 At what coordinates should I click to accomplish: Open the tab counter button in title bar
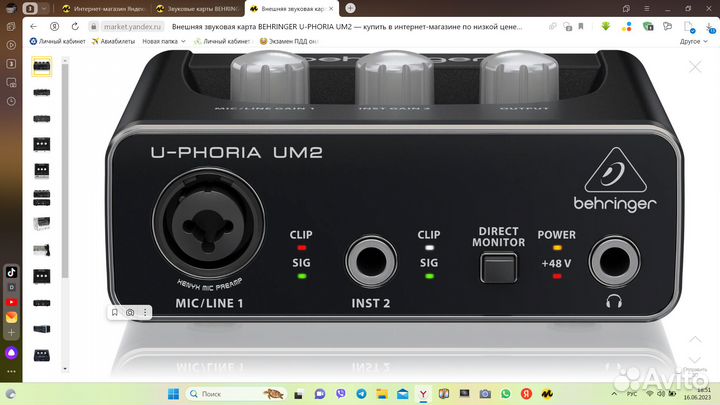(x=30, y=8)
